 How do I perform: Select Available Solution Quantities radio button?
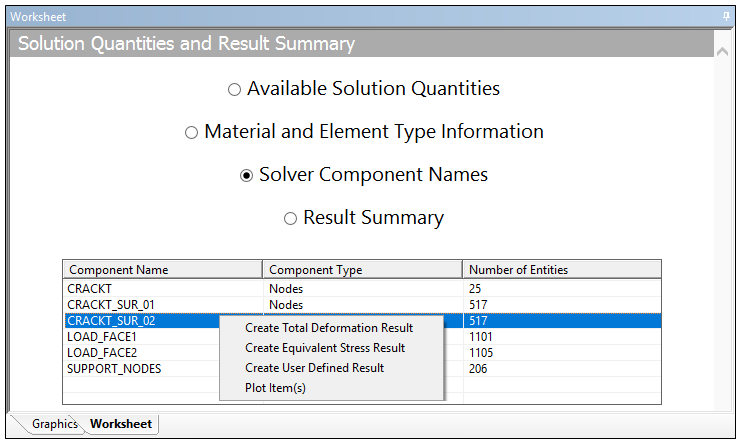pyautogui.click(x=235, y=89)
